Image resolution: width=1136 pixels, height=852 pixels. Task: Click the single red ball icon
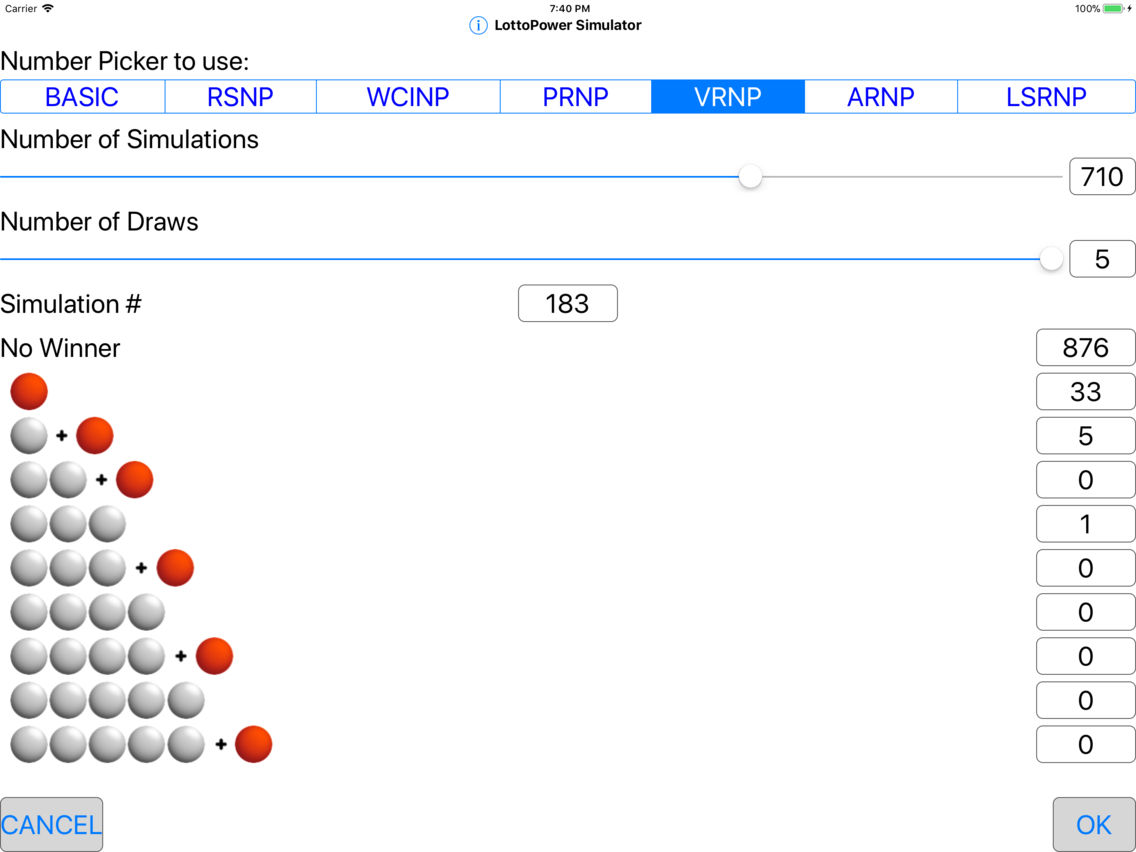coord(29,391)
